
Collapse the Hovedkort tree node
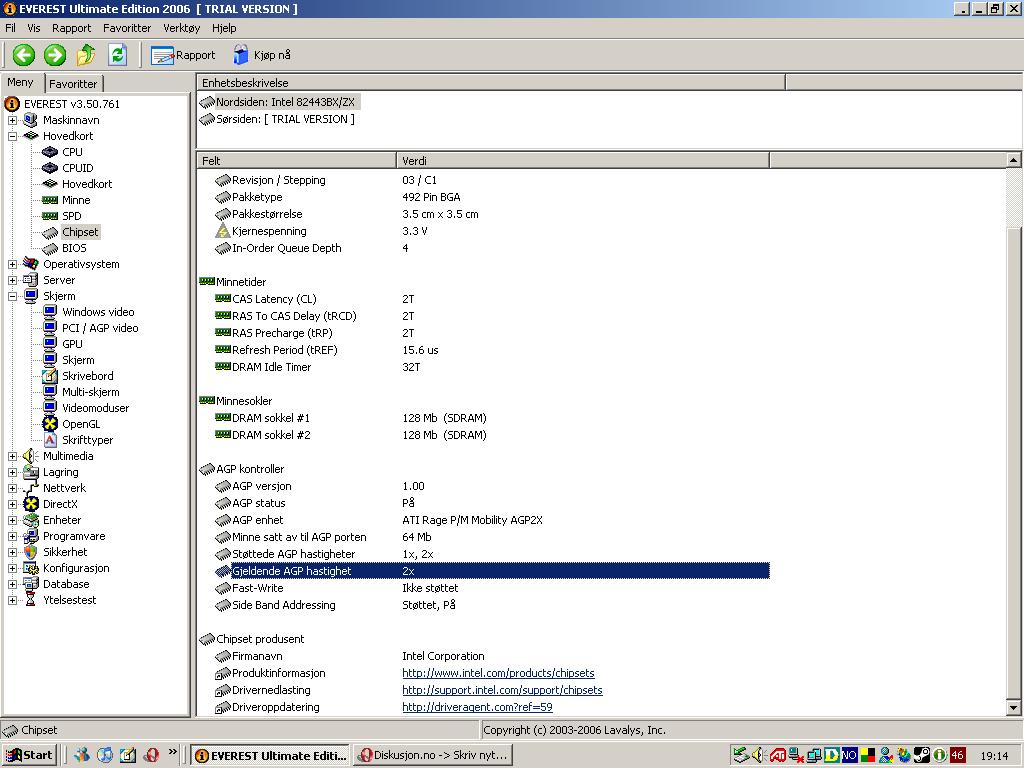coord(12,136)
